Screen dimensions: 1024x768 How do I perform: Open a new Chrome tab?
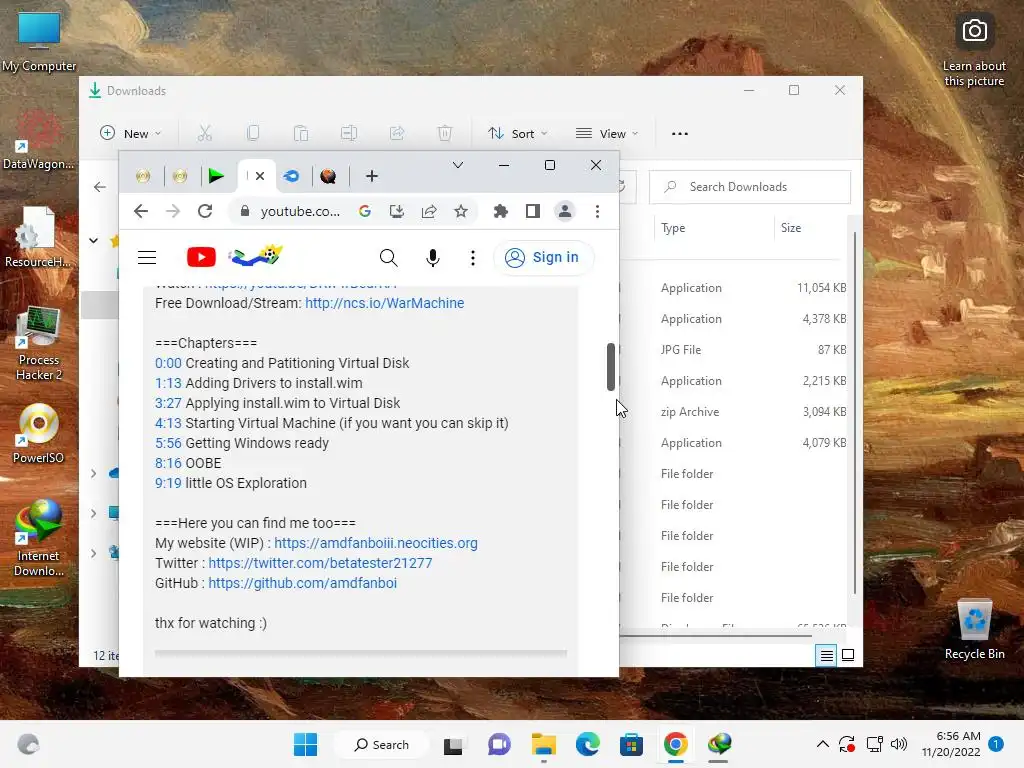point(372,176)
